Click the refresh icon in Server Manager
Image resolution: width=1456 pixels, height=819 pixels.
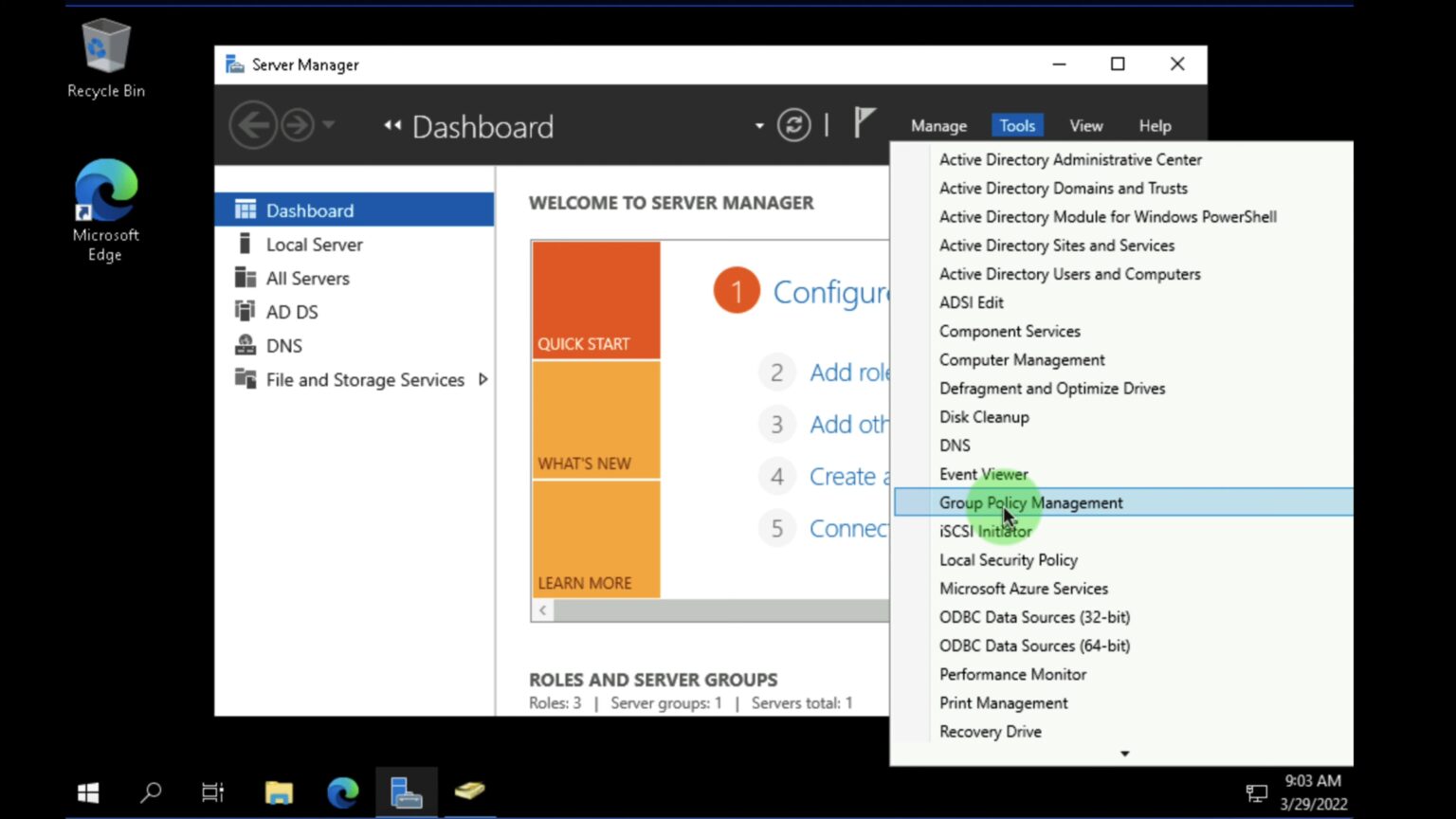[794, 124]
